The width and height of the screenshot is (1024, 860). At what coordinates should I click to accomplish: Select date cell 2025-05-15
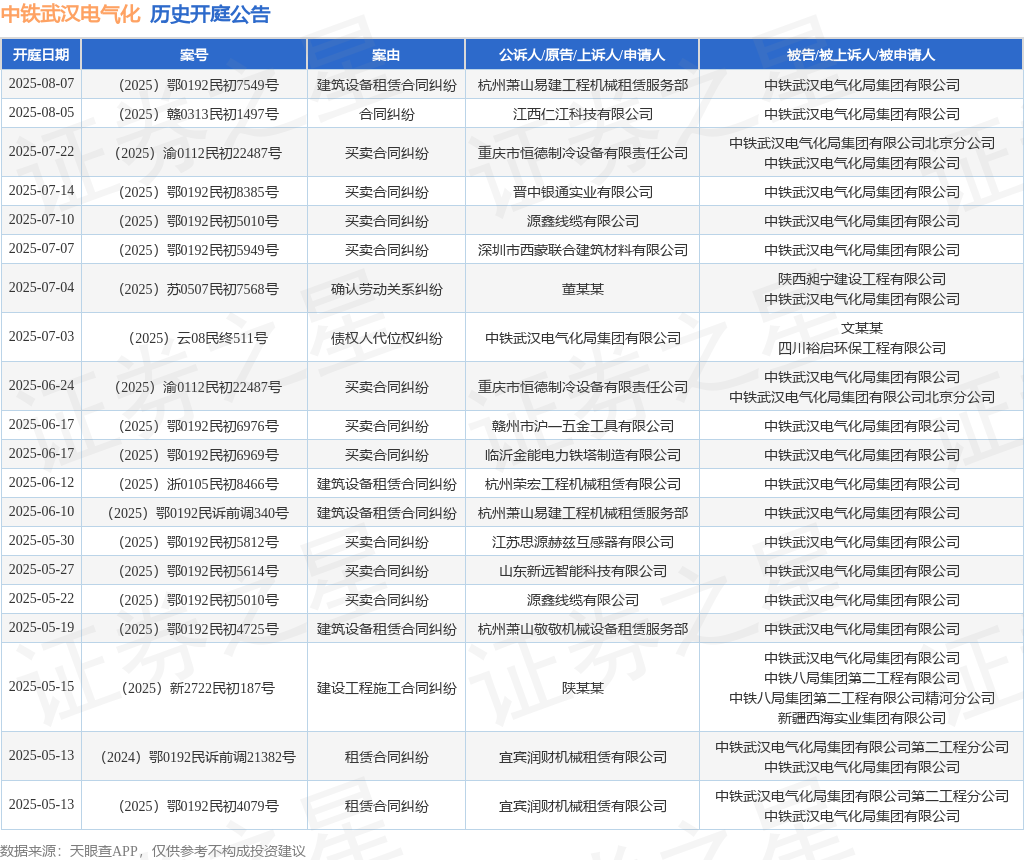click(41, 686)
